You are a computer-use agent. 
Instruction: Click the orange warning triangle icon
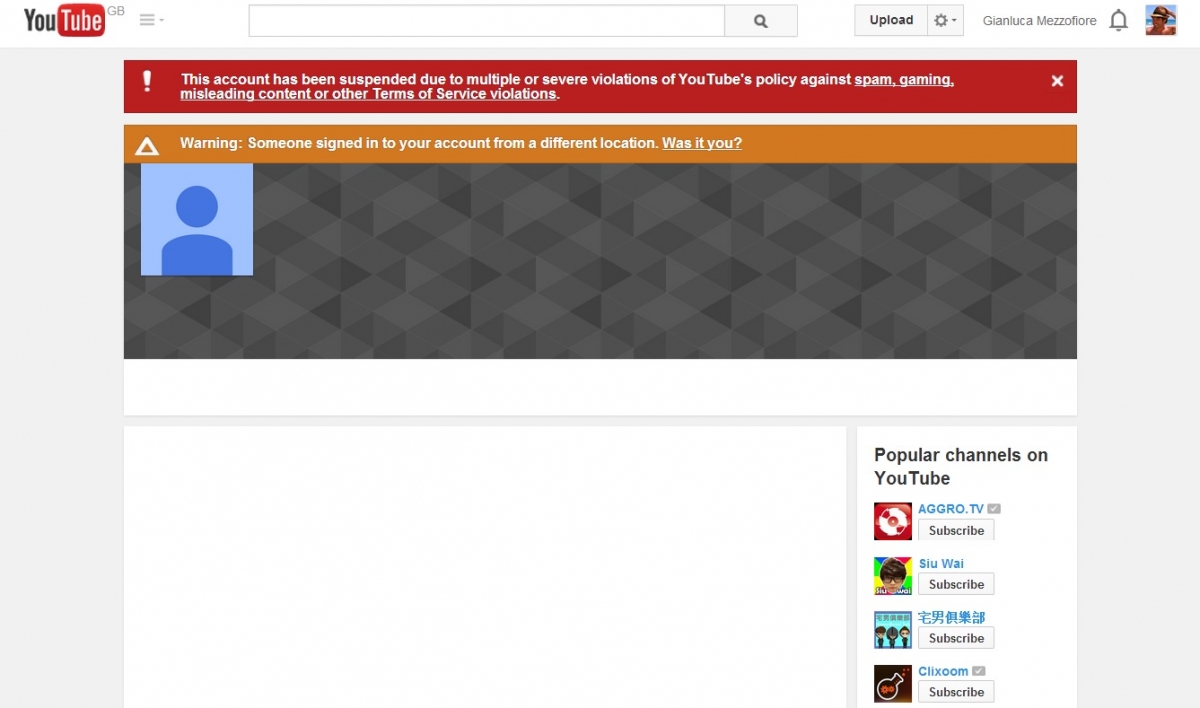147,146
